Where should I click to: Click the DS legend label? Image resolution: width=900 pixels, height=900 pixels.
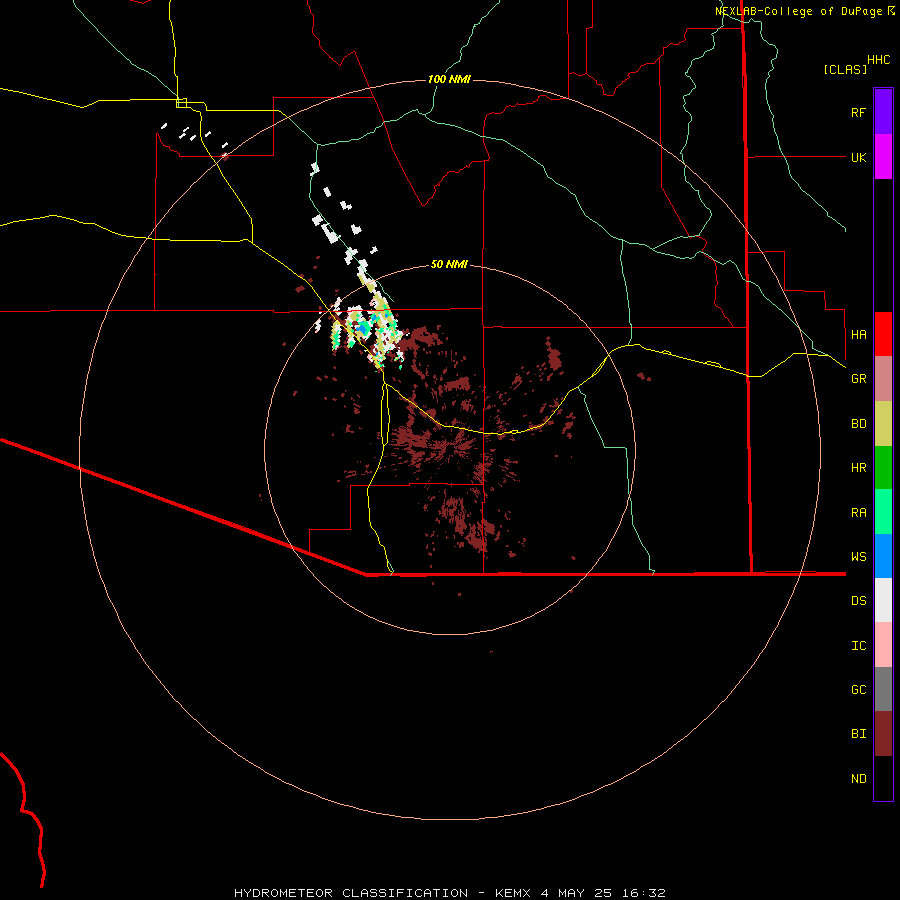click(858, 600)
